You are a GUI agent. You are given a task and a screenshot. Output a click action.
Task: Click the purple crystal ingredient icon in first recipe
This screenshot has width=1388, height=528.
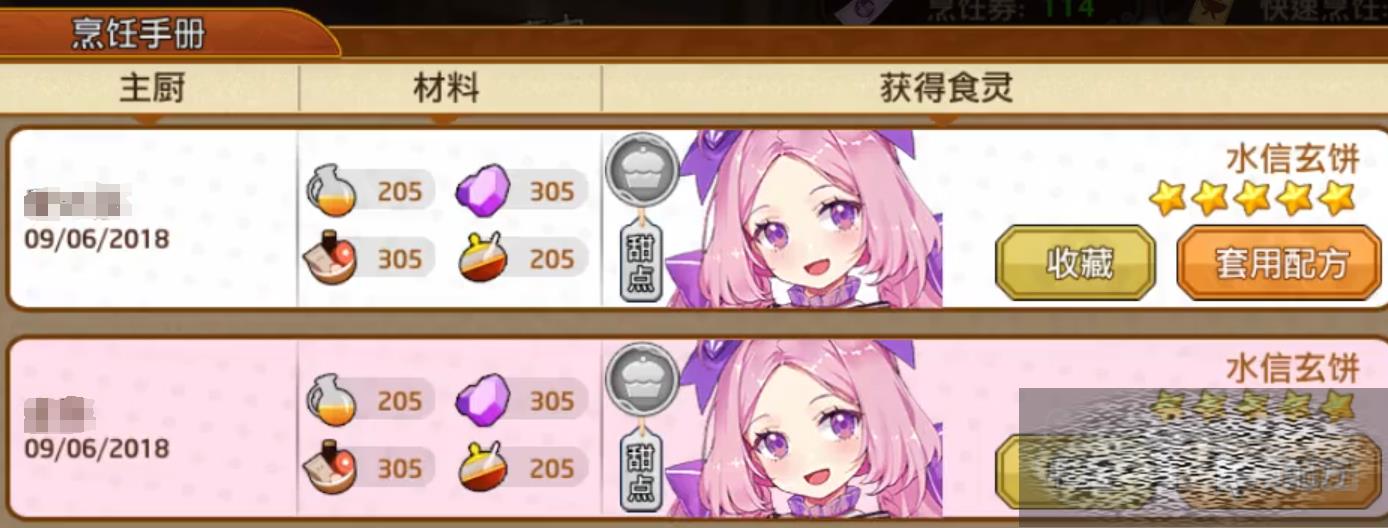[x=483, y=189]
